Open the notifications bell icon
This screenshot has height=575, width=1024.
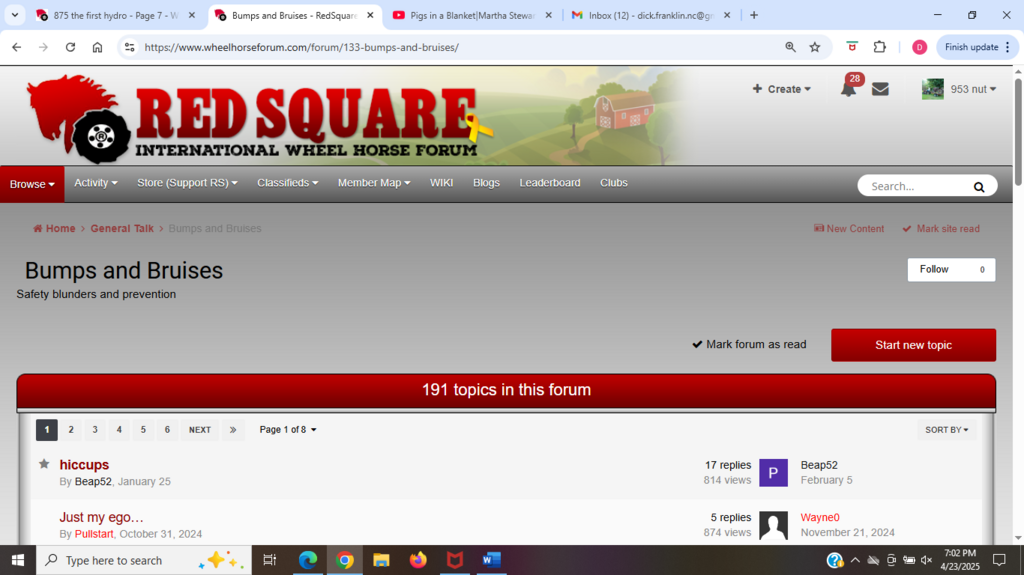[848, 89]
